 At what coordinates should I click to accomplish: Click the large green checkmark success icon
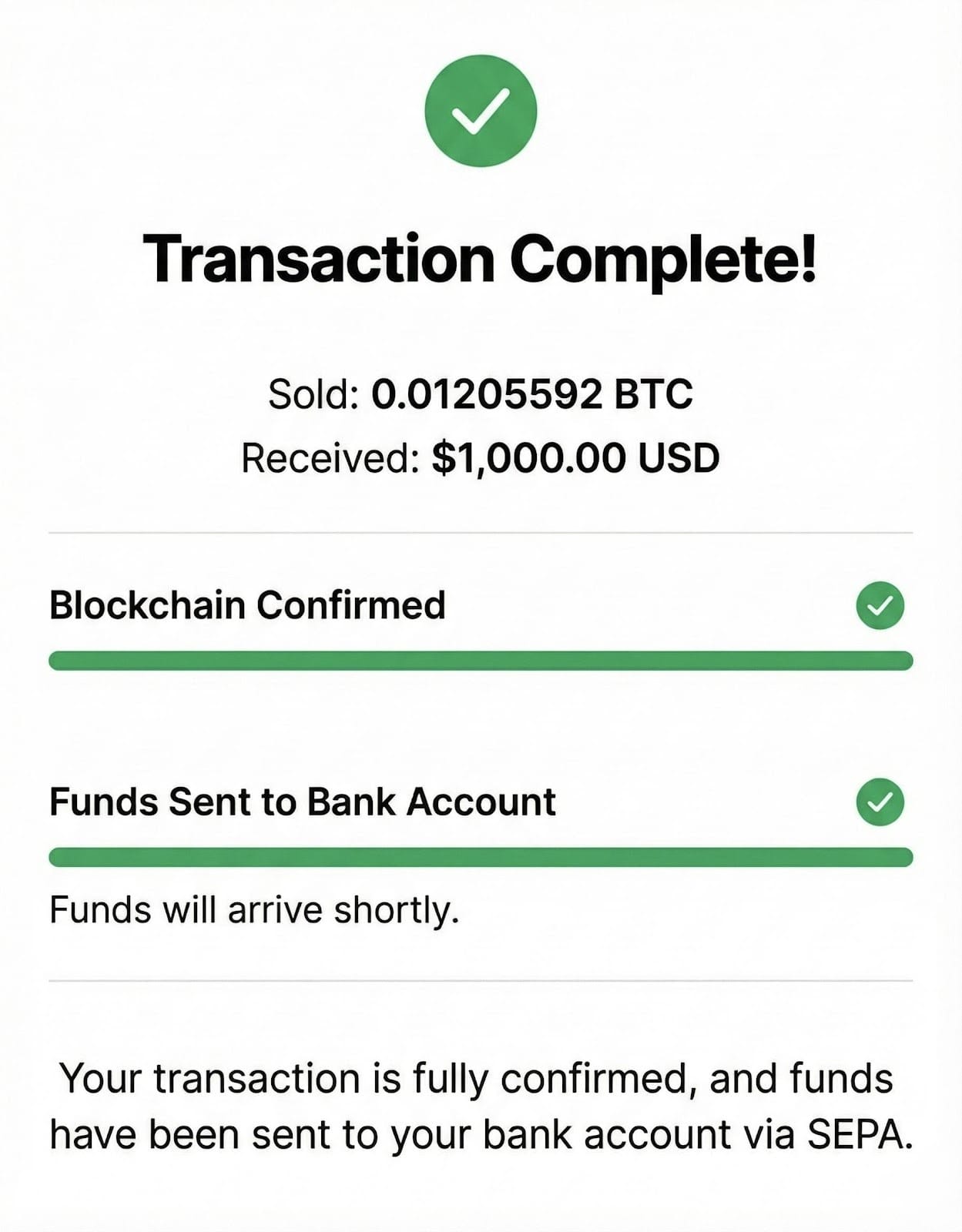[481, 111]
